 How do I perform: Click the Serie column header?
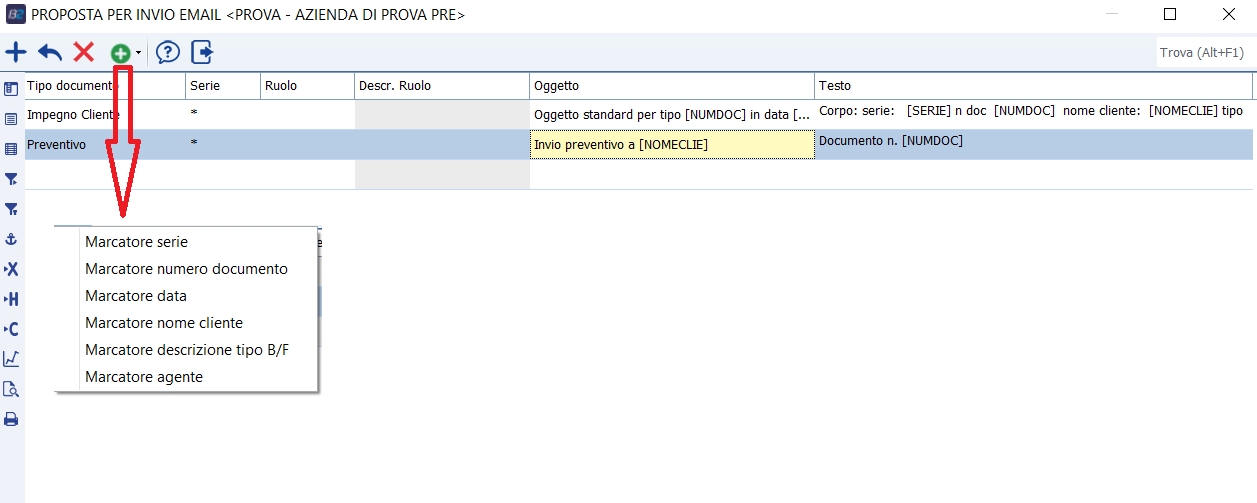coord(223,86)
